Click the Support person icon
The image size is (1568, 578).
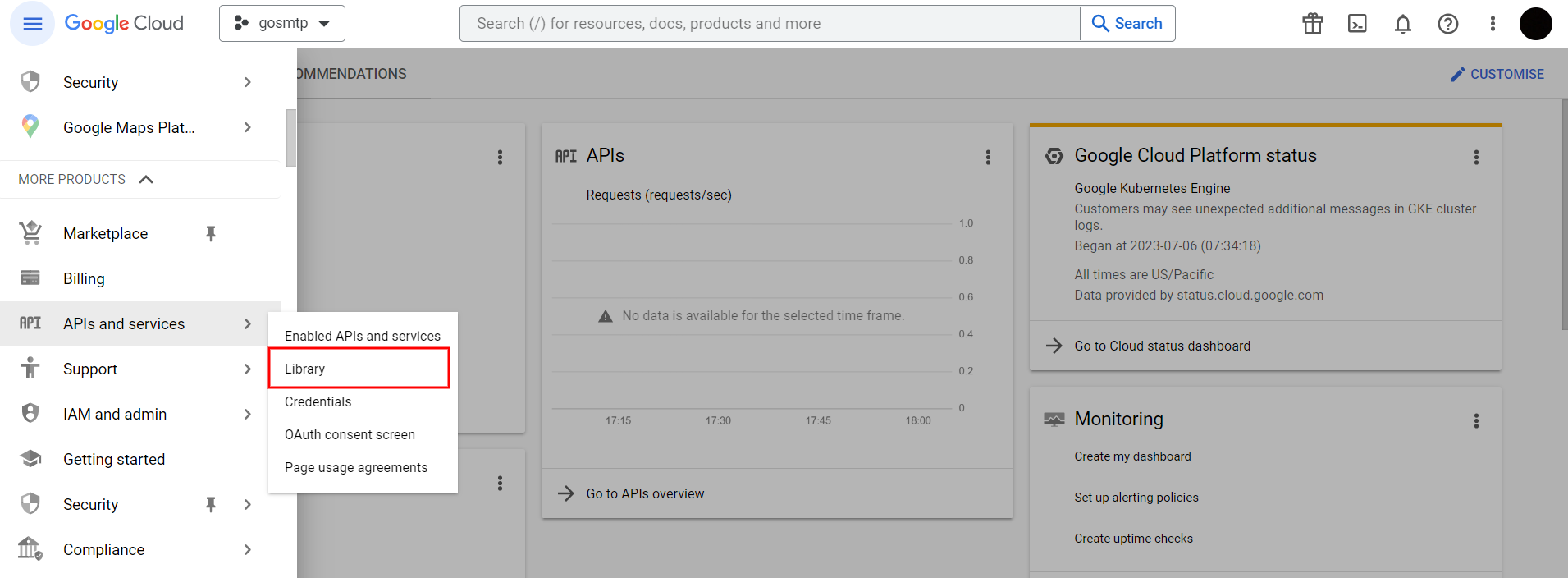point(30,368)
